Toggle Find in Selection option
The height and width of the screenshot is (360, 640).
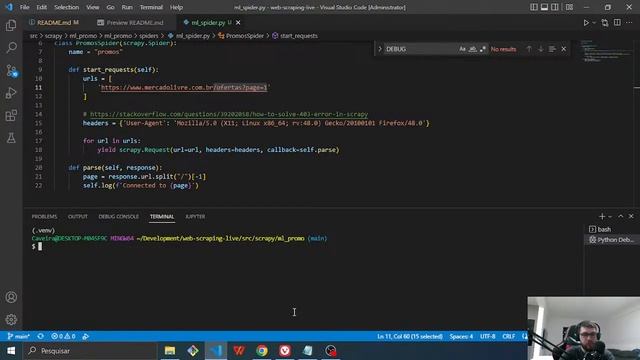click(552, 49)
